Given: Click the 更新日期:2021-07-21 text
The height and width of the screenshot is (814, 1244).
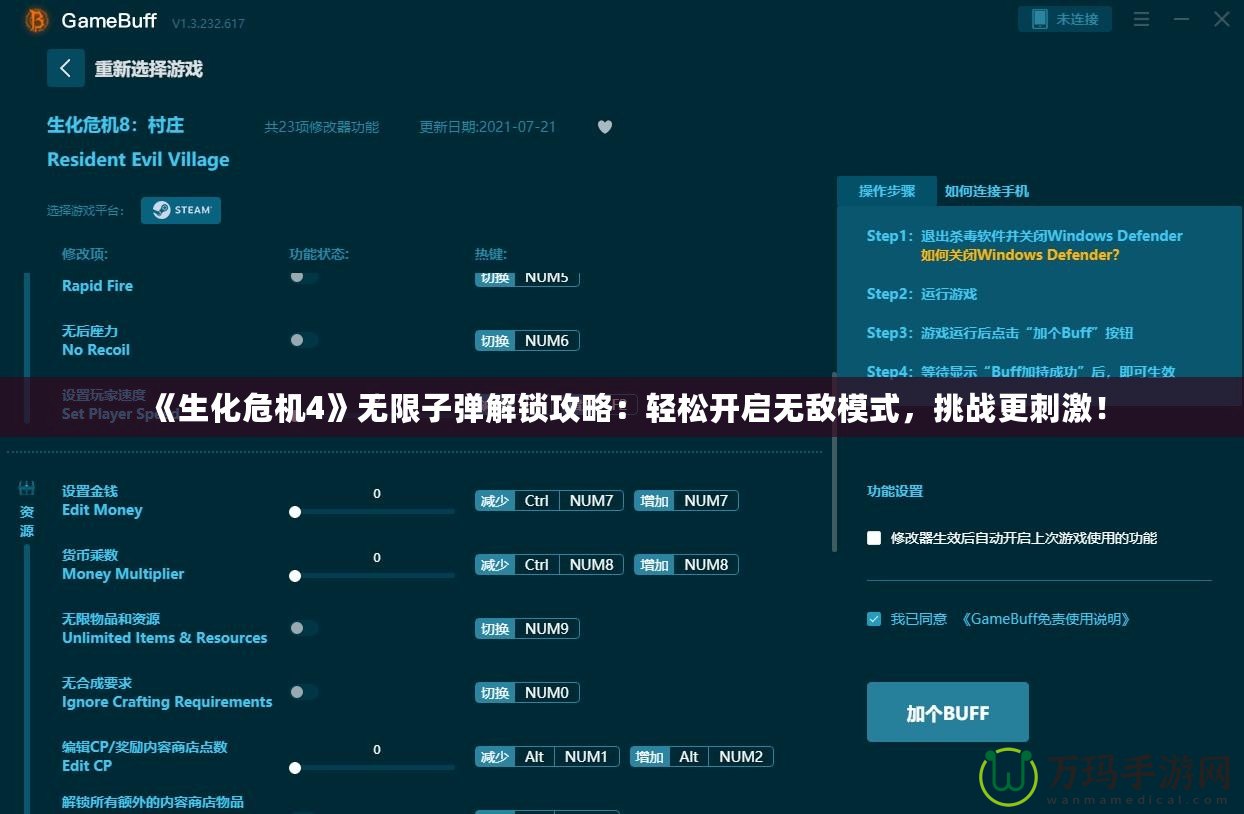Looking at the screenshot, I should coord(487,127).
